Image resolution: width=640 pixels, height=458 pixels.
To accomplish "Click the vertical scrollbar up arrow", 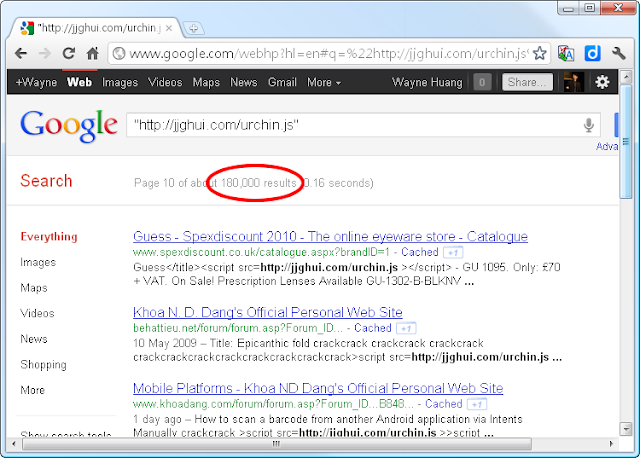I will (625, 76).
